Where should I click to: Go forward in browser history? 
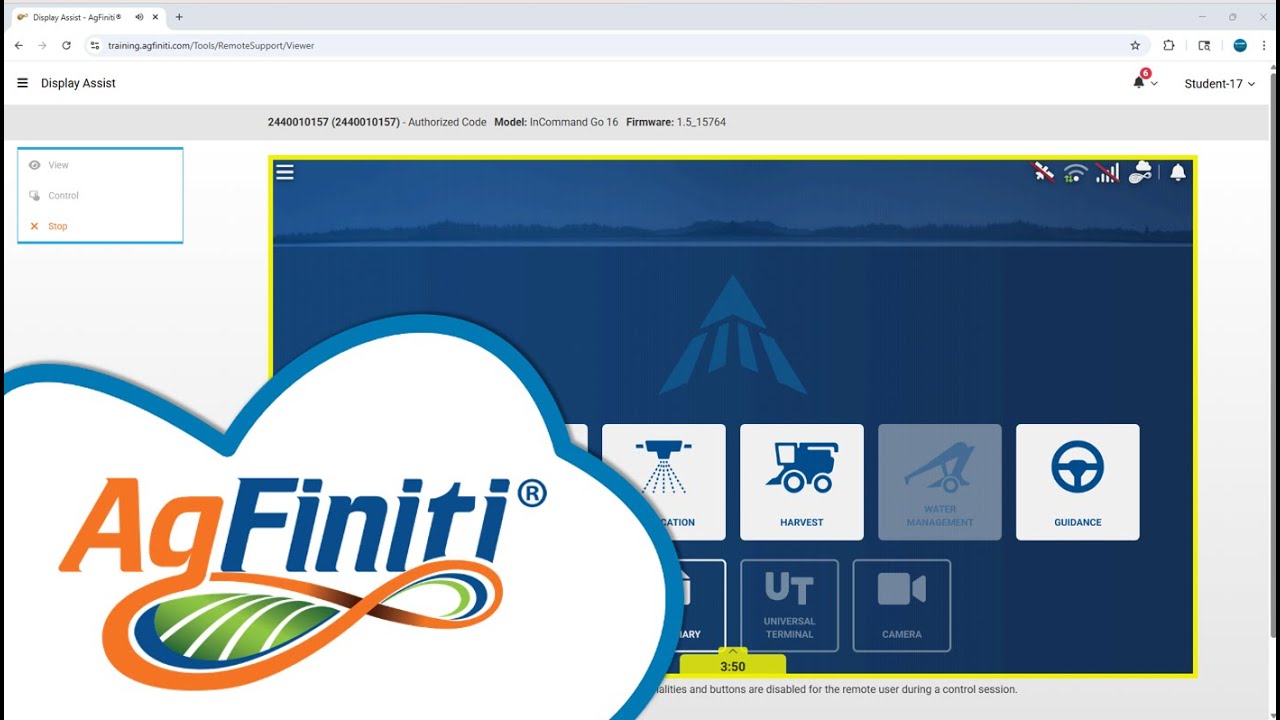pos(42,45)
